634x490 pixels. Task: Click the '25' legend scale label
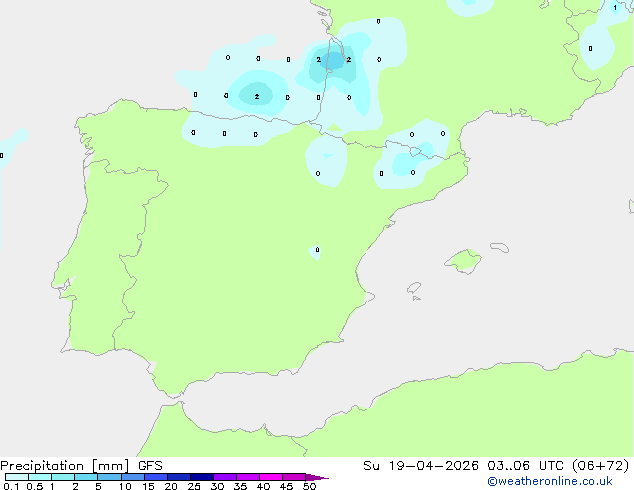pyautogui.click(x=194, y=486)
